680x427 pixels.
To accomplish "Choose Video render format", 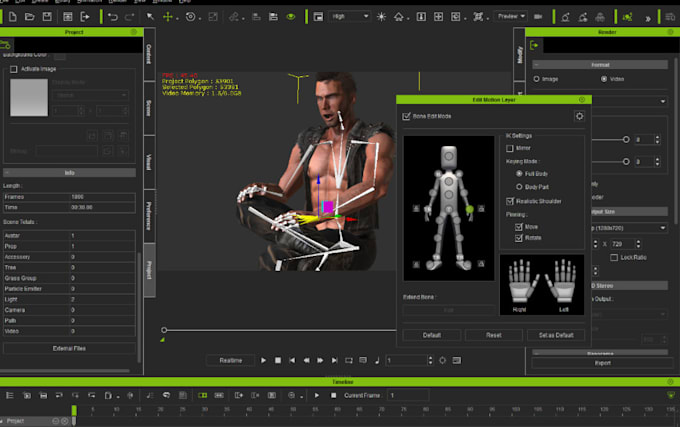I will tap(604, 79).
